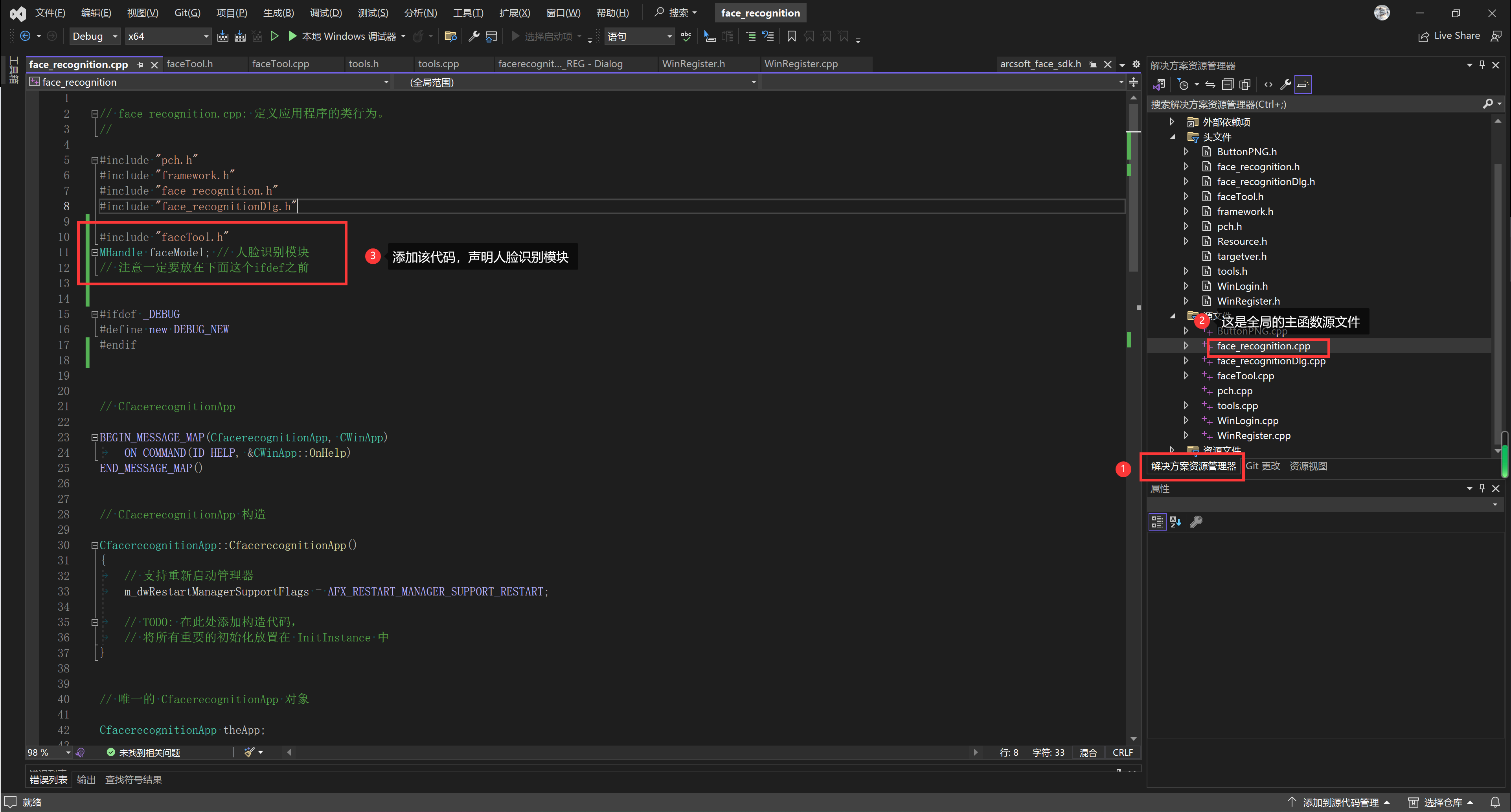Toggle the pin on face_recognition.cpp tab
Image resolution: width=1511 pixels, height=812 pixels.
pyautogui.click(x=140, y=64)
